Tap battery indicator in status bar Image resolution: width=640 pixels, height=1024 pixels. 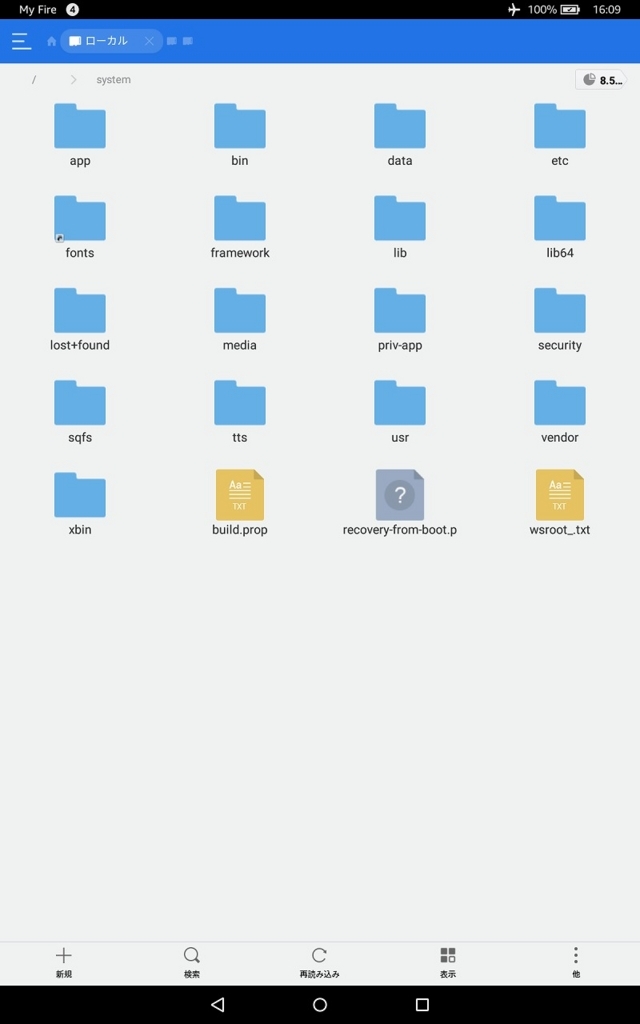click(x=569, y=10)
